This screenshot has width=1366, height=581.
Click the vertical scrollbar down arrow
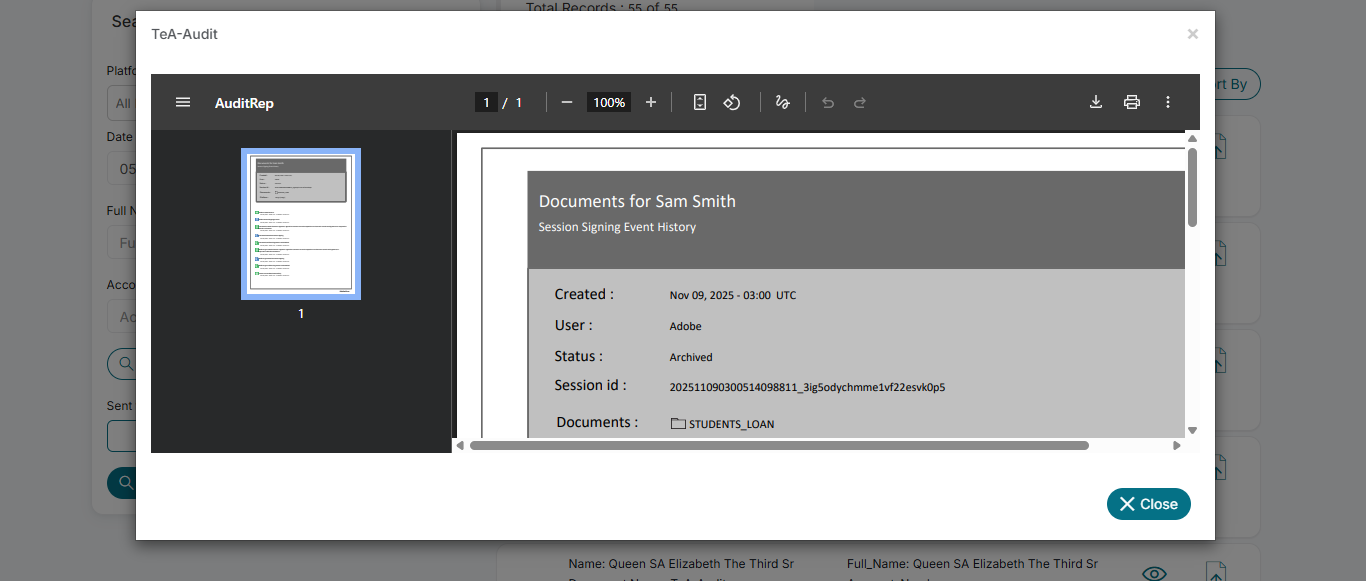click(x=1192, y=430)
